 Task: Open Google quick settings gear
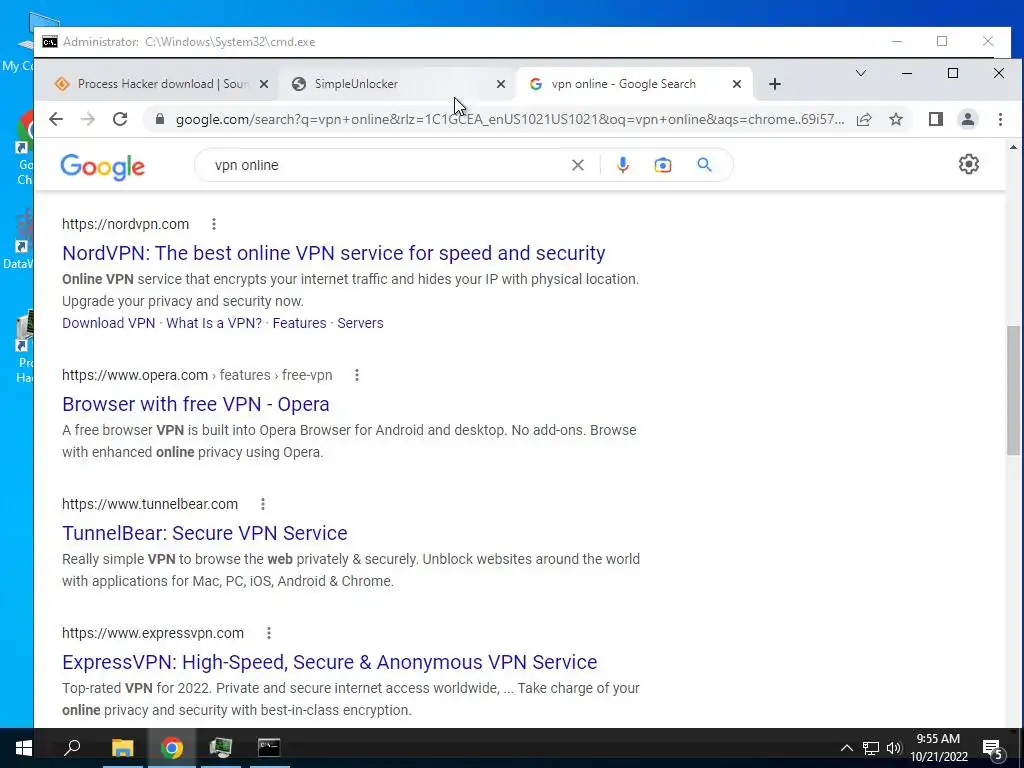tap(968, 164)
